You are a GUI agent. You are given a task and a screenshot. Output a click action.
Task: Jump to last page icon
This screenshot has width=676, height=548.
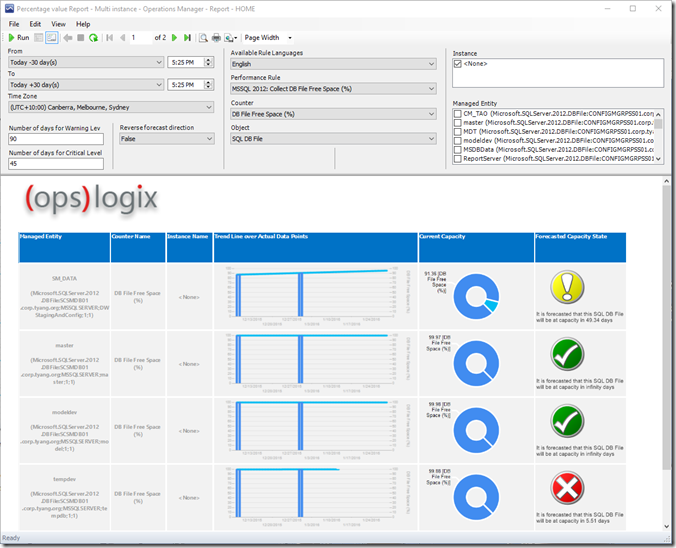click(187, 38)
